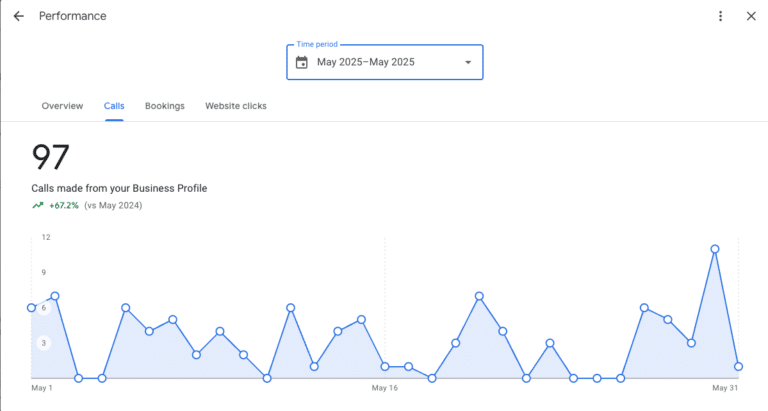Click the May 16 axis label
The image size is (768, 411).
pos(385,388)
